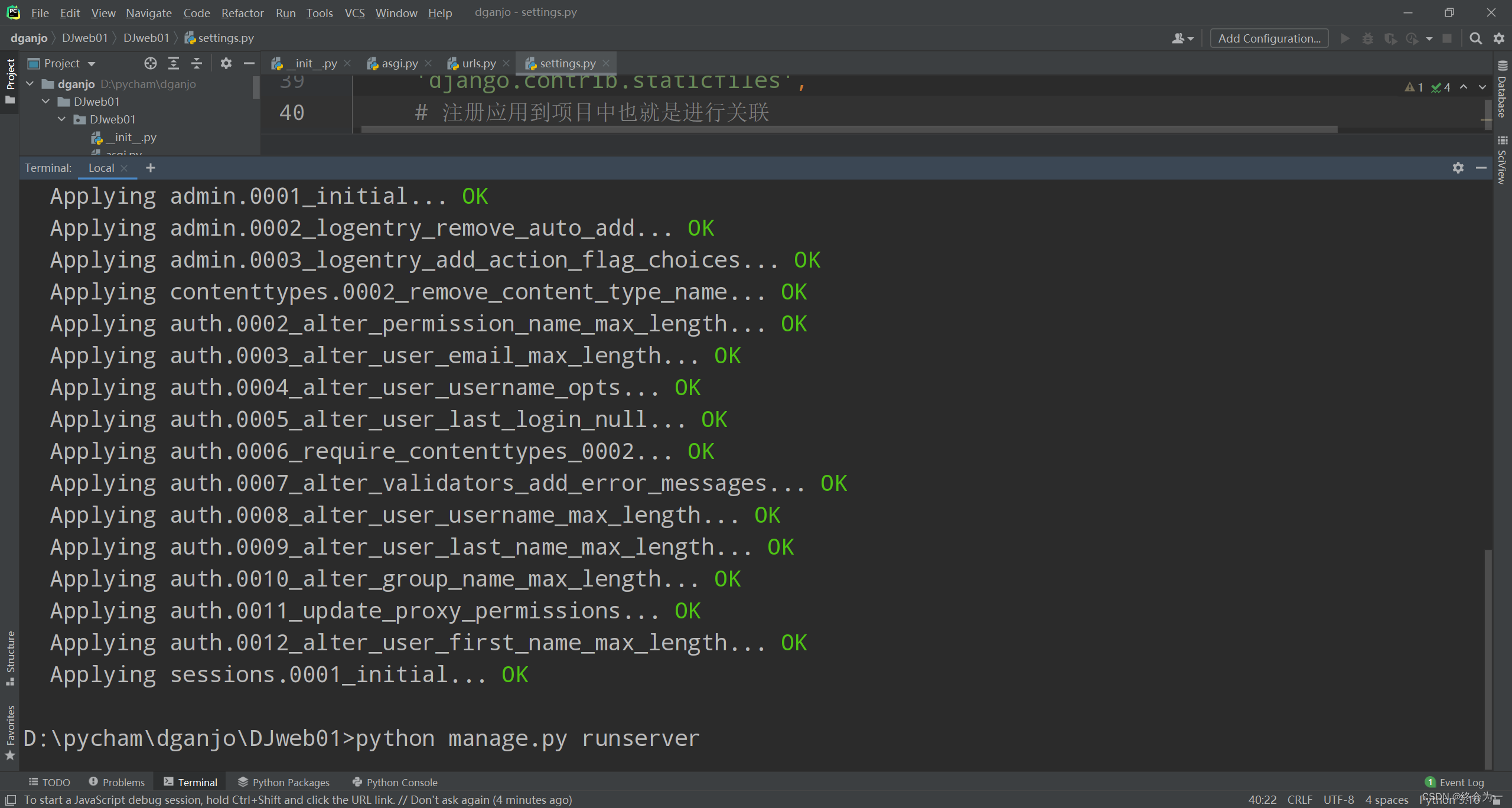Click the Collapse All icon in Project panel
The image size is (1512, 808).
(x=197, y=63)
